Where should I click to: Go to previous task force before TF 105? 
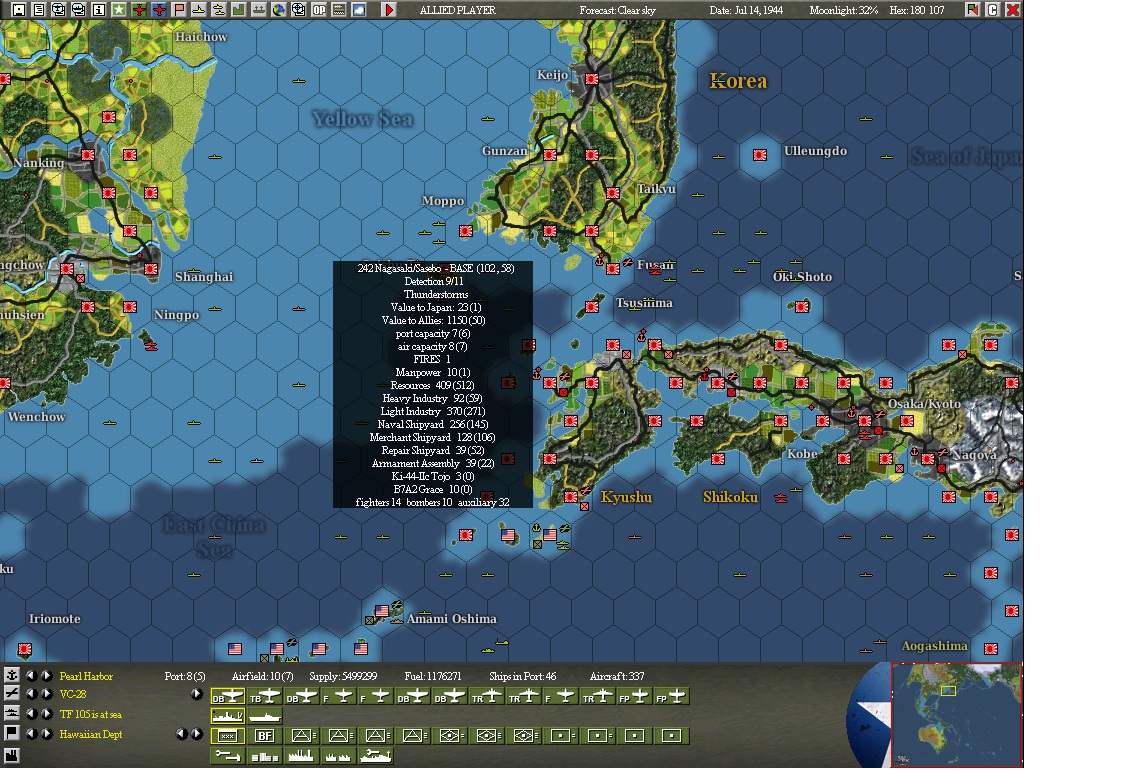31,714
